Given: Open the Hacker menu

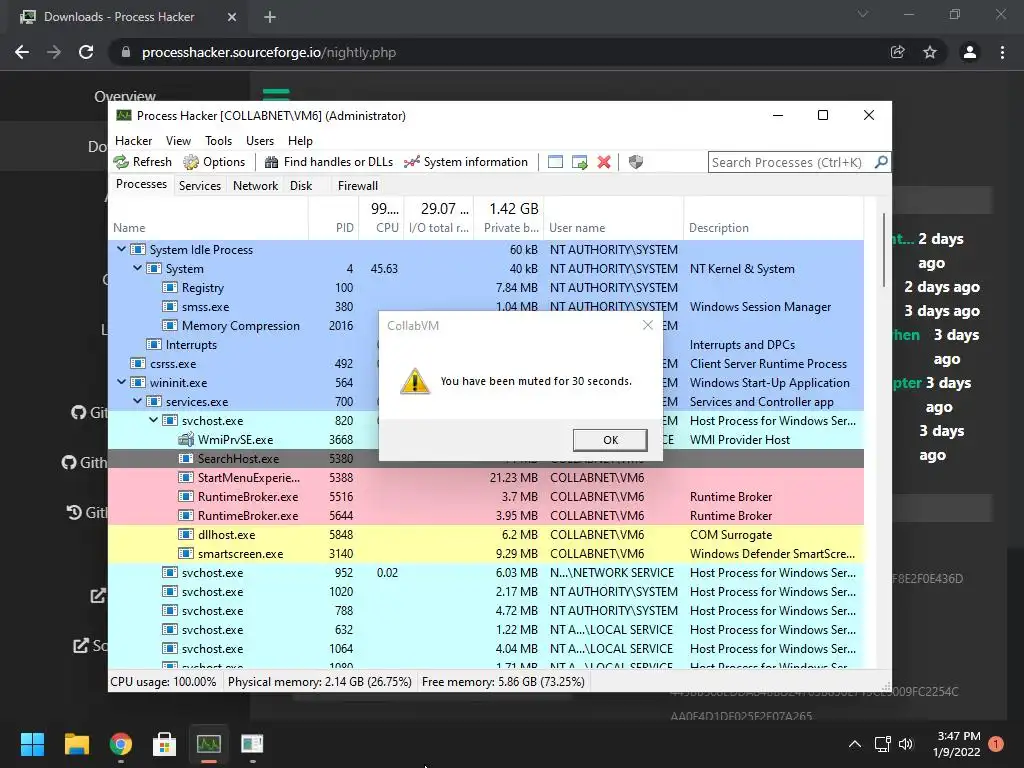Looking at the screenshot, I should [x=133, y=140].
